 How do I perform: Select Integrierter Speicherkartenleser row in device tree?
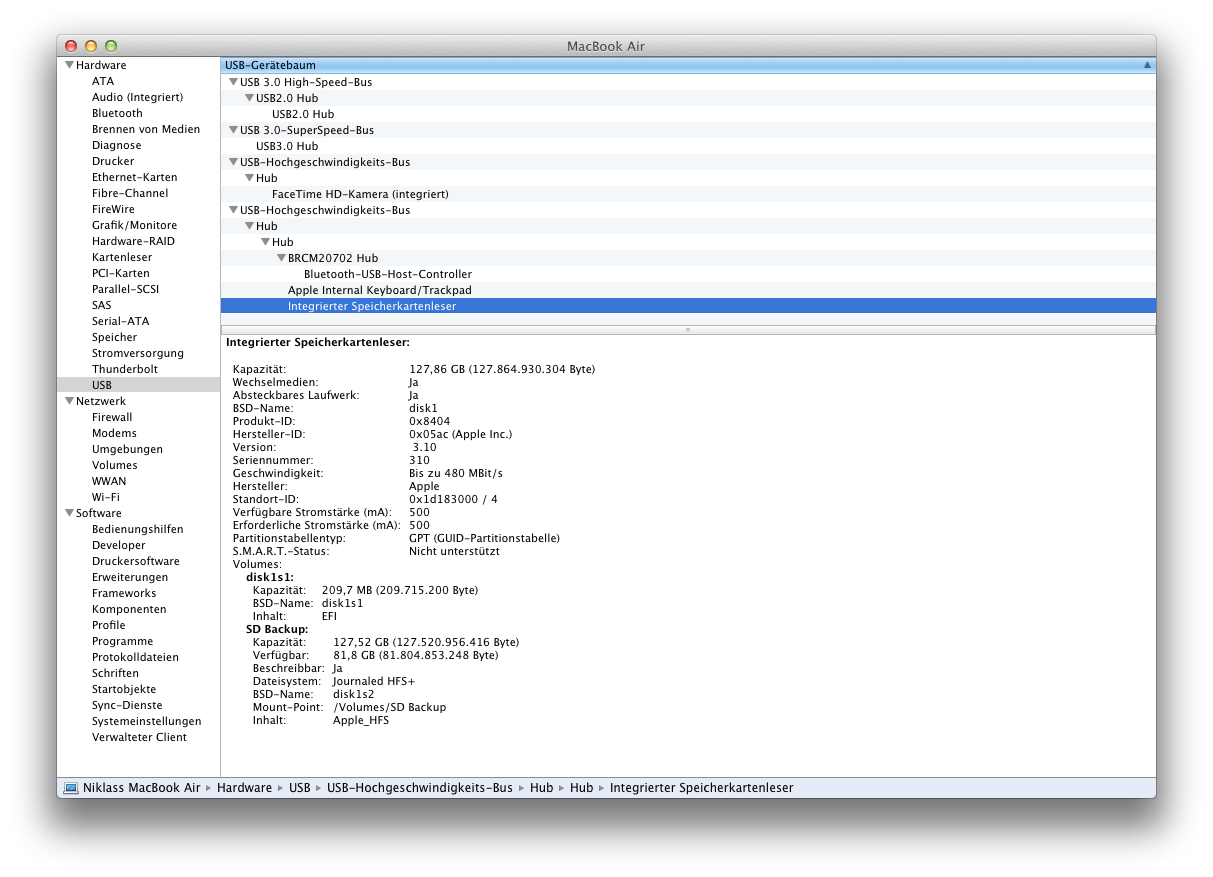point(688,306)
